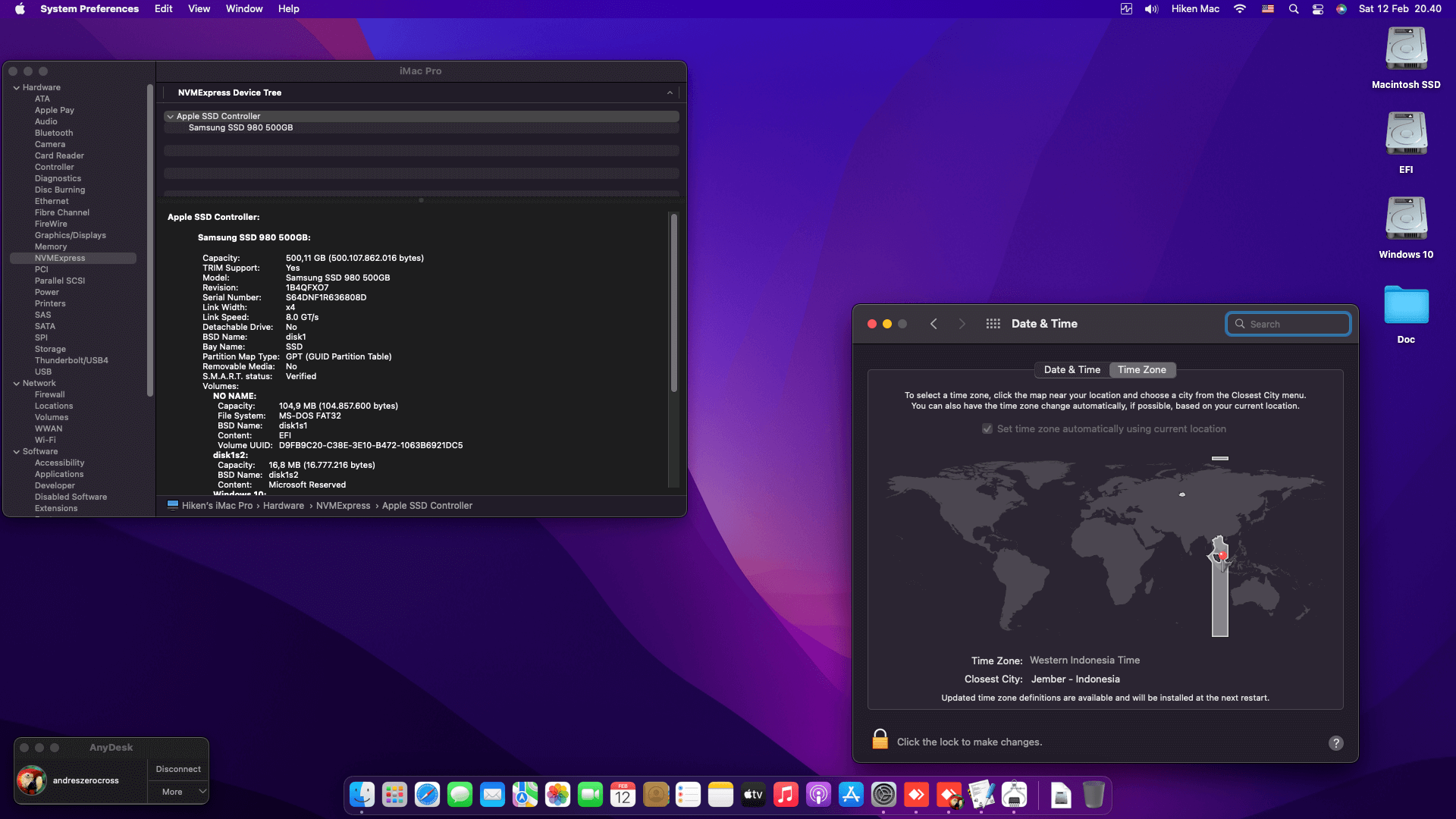Viewport: 1456px width, 819px height.
Task: Open the More dropdown in AnyDesk
Action: [178, 792]
